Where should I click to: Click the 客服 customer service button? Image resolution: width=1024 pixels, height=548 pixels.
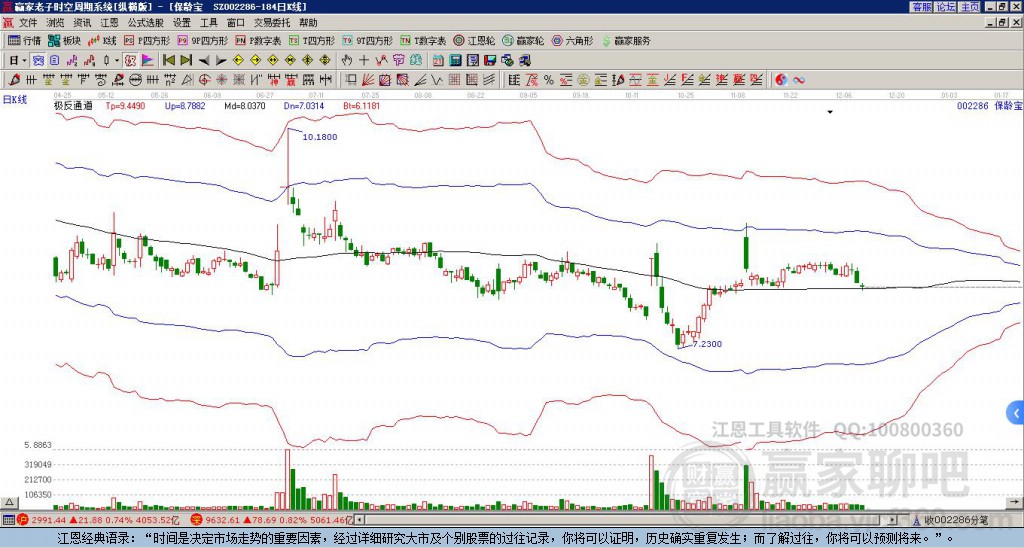click(x=921, y=7)
